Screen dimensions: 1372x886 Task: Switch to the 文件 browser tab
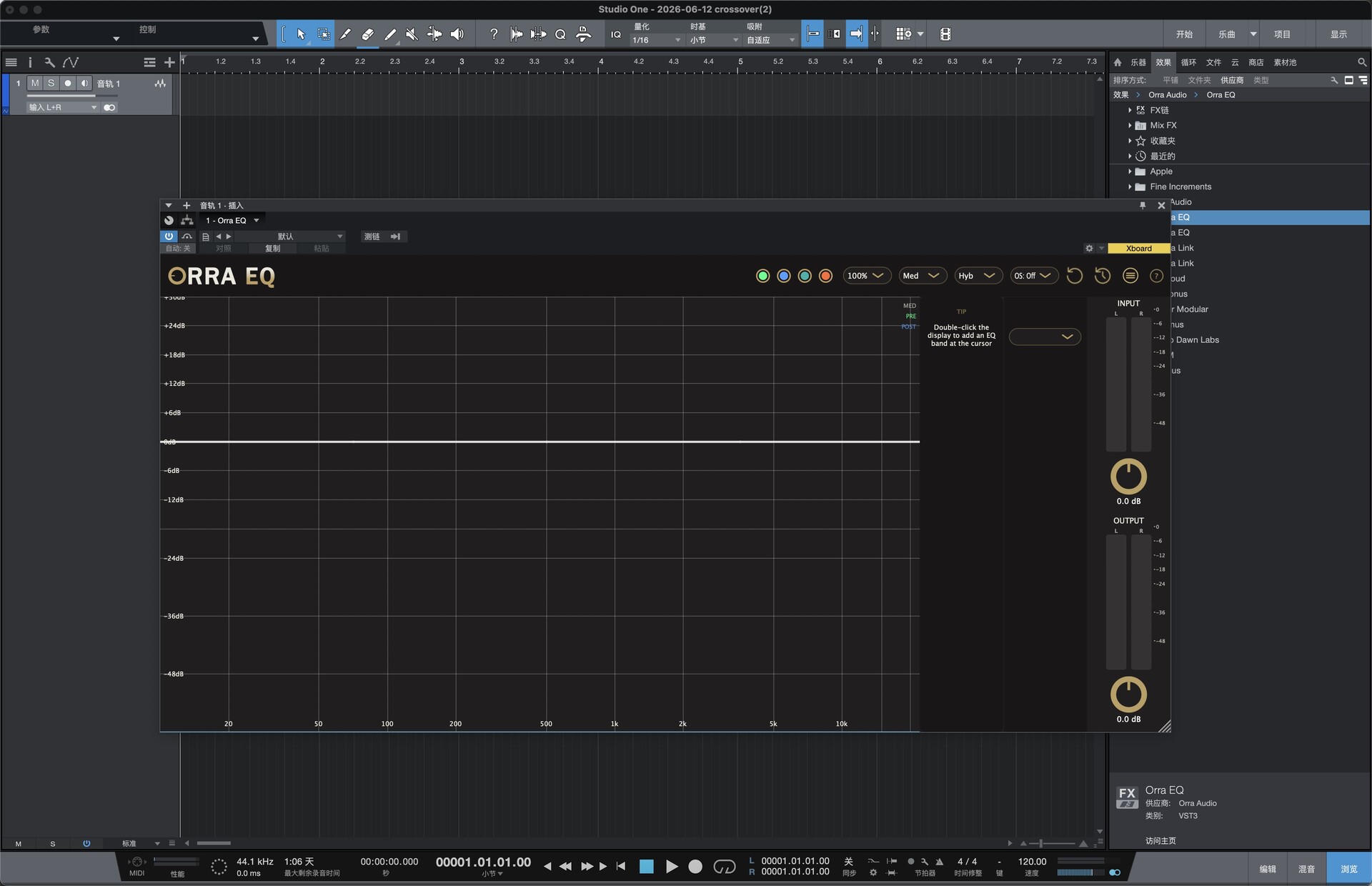(1213, 62)
